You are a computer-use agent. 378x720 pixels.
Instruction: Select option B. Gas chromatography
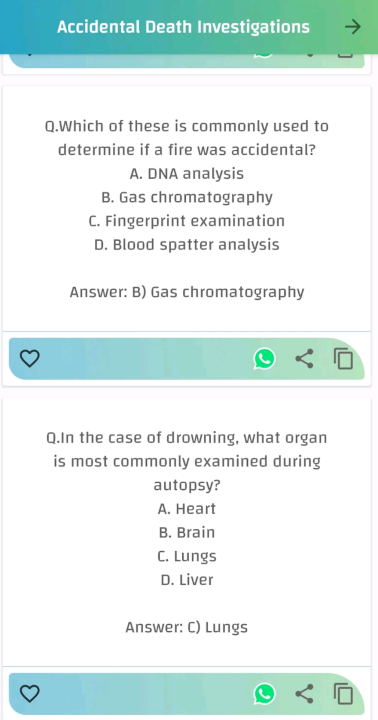(187, 197)
